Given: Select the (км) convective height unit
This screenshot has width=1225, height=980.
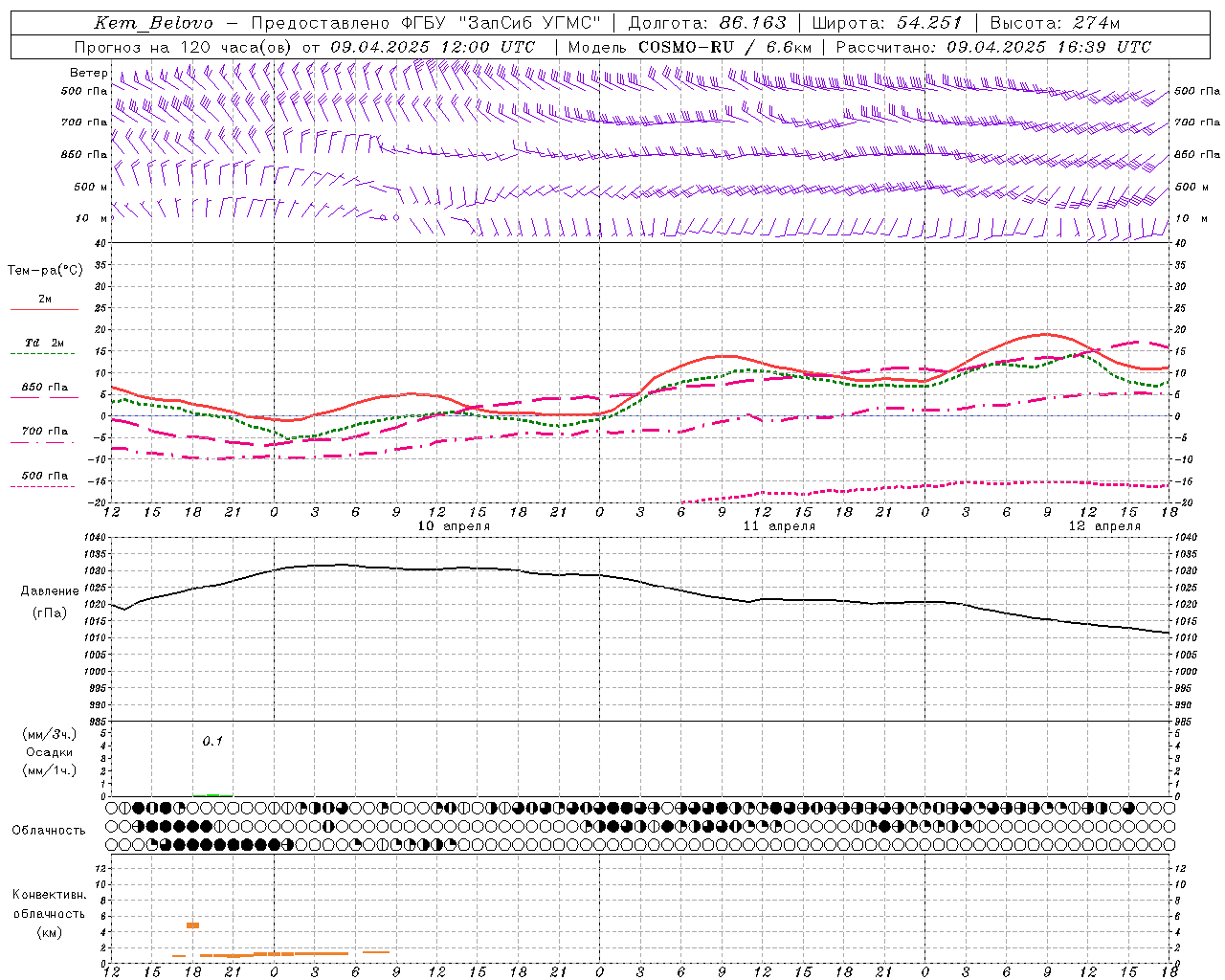Looking at the screenshot, I should click(x=49, y=932).
